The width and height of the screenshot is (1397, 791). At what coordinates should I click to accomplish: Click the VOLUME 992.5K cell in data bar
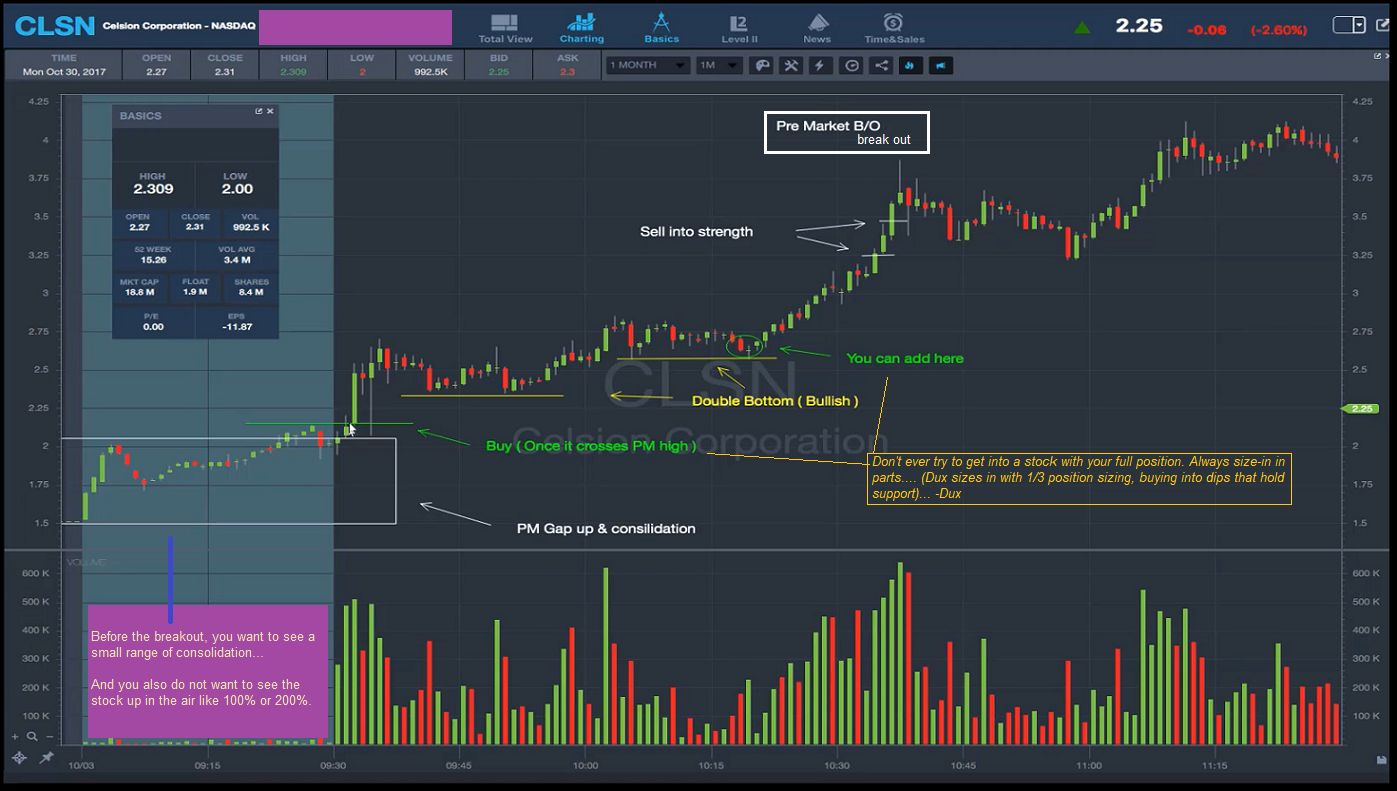point(430,65)
